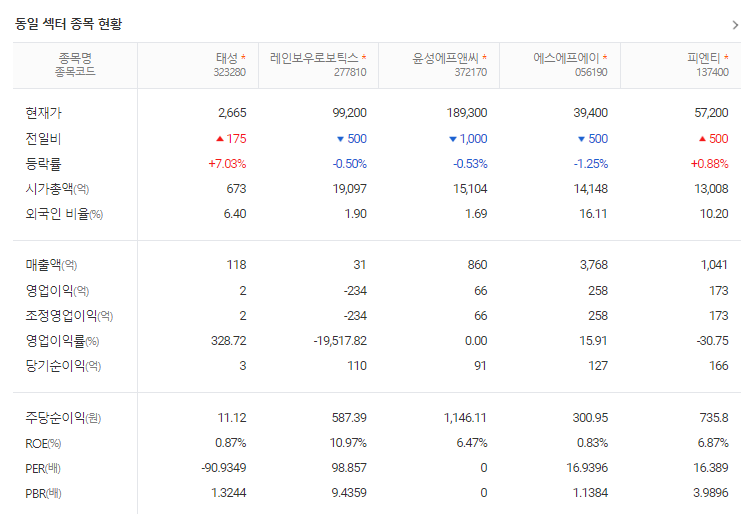Click operating margin -30.75
The height and width of the screenshot is (514, 748).
(712, 341)
